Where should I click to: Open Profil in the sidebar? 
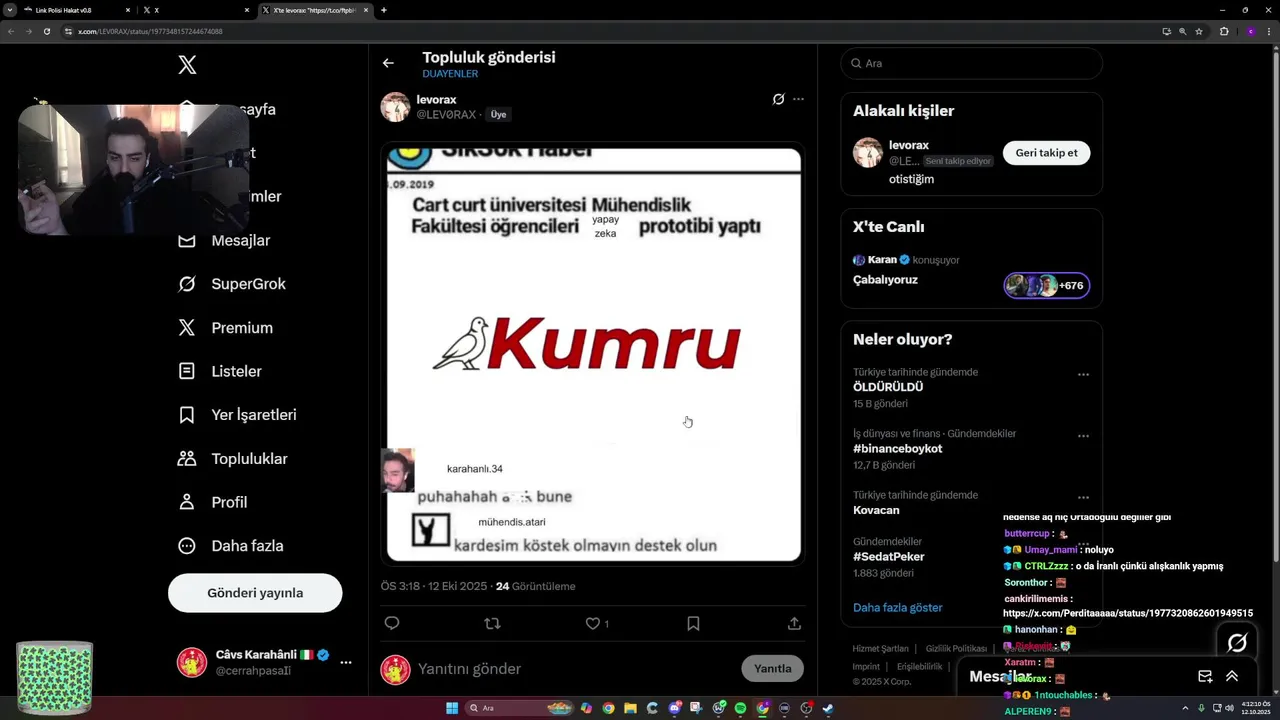pos(212,502)
